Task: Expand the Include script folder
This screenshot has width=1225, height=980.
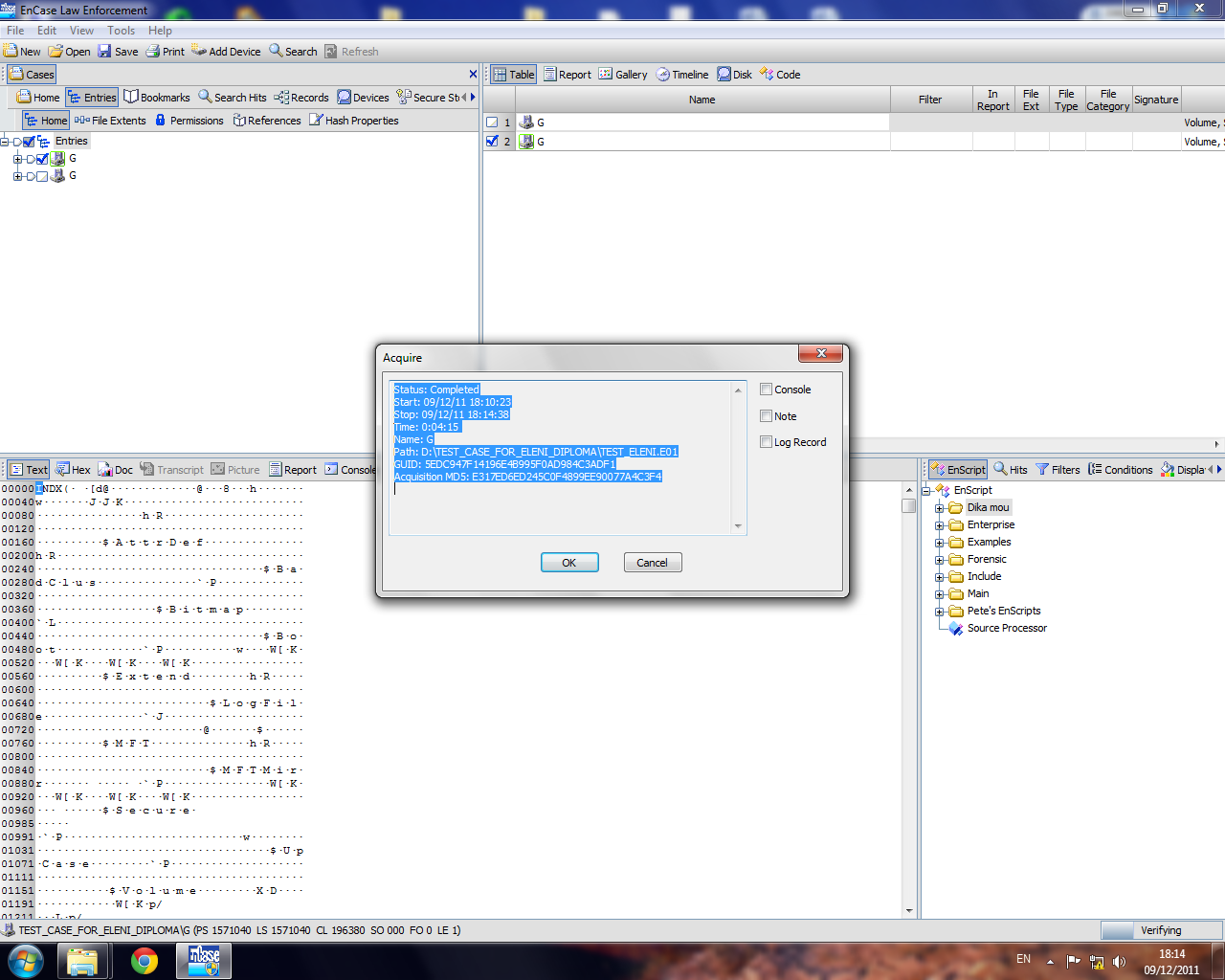Action: tap(940, 577)
